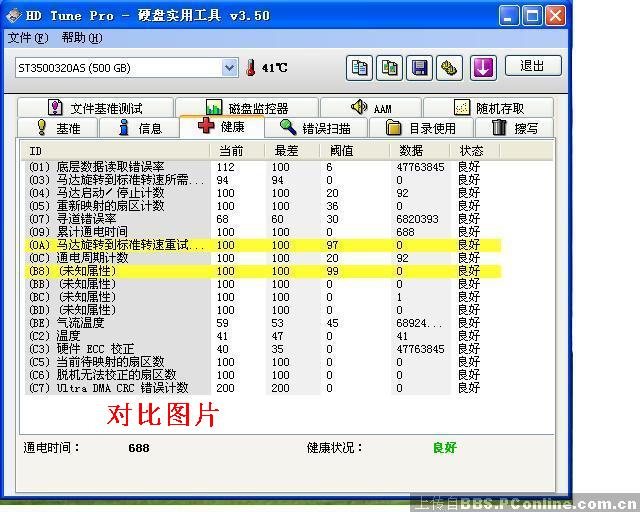
Task: Minimize the HD Tune Pro window
Action: pyautogui.click(x=509, y=16)
